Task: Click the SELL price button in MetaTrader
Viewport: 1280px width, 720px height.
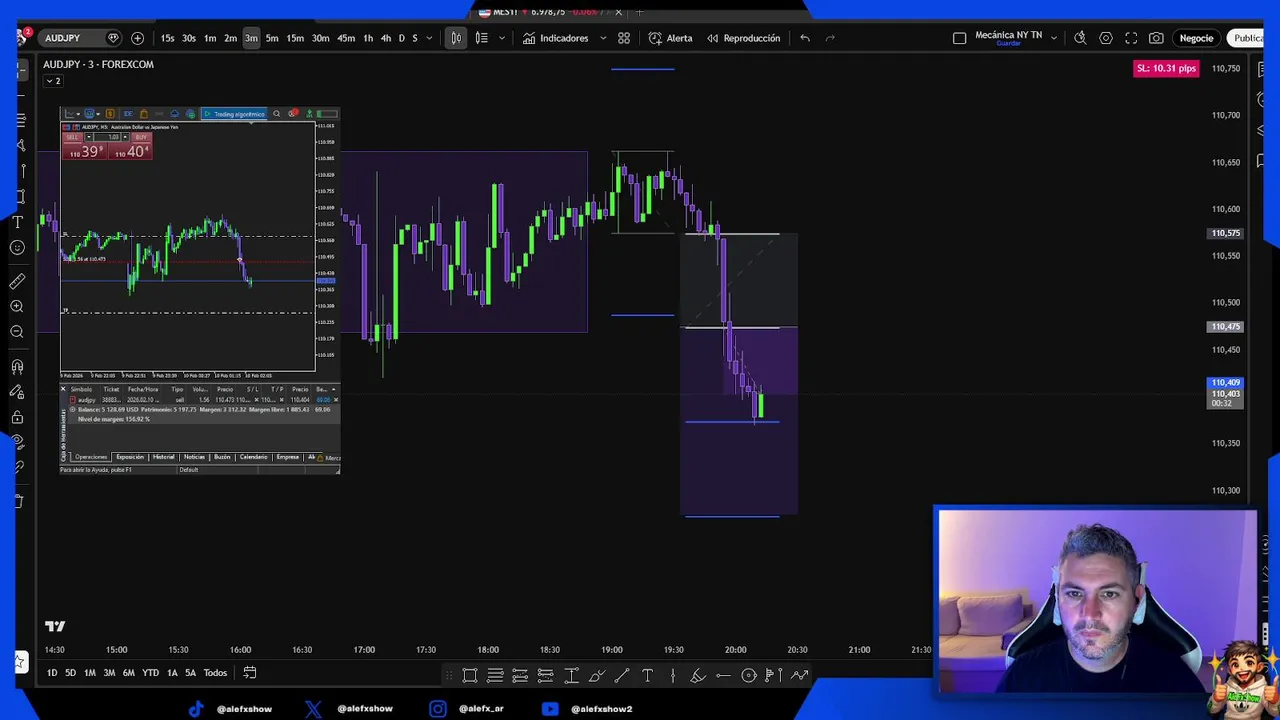Action: click(84, 148)
